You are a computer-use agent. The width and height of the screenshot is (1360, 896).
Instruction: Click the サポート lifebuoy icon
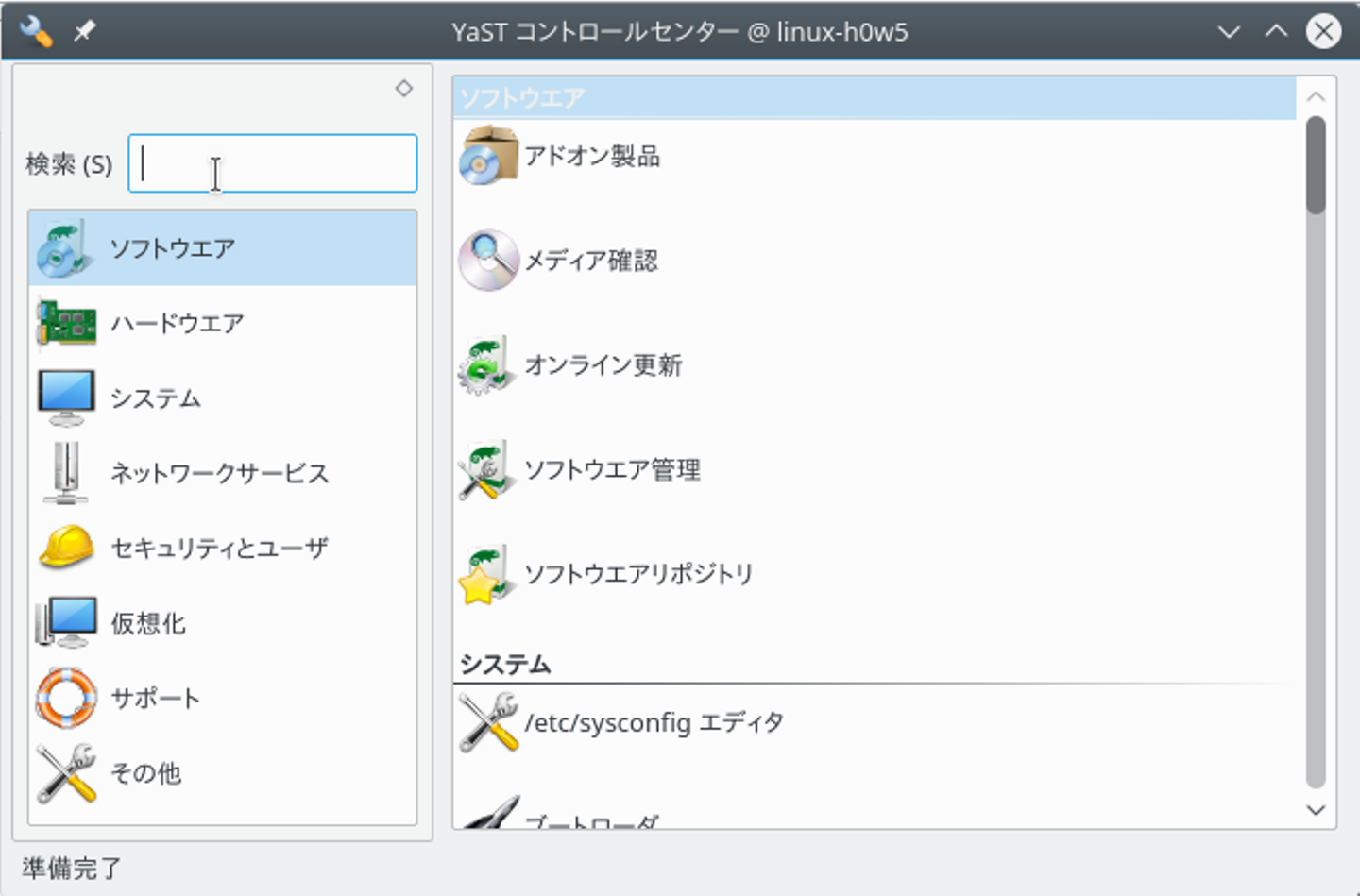66,698
